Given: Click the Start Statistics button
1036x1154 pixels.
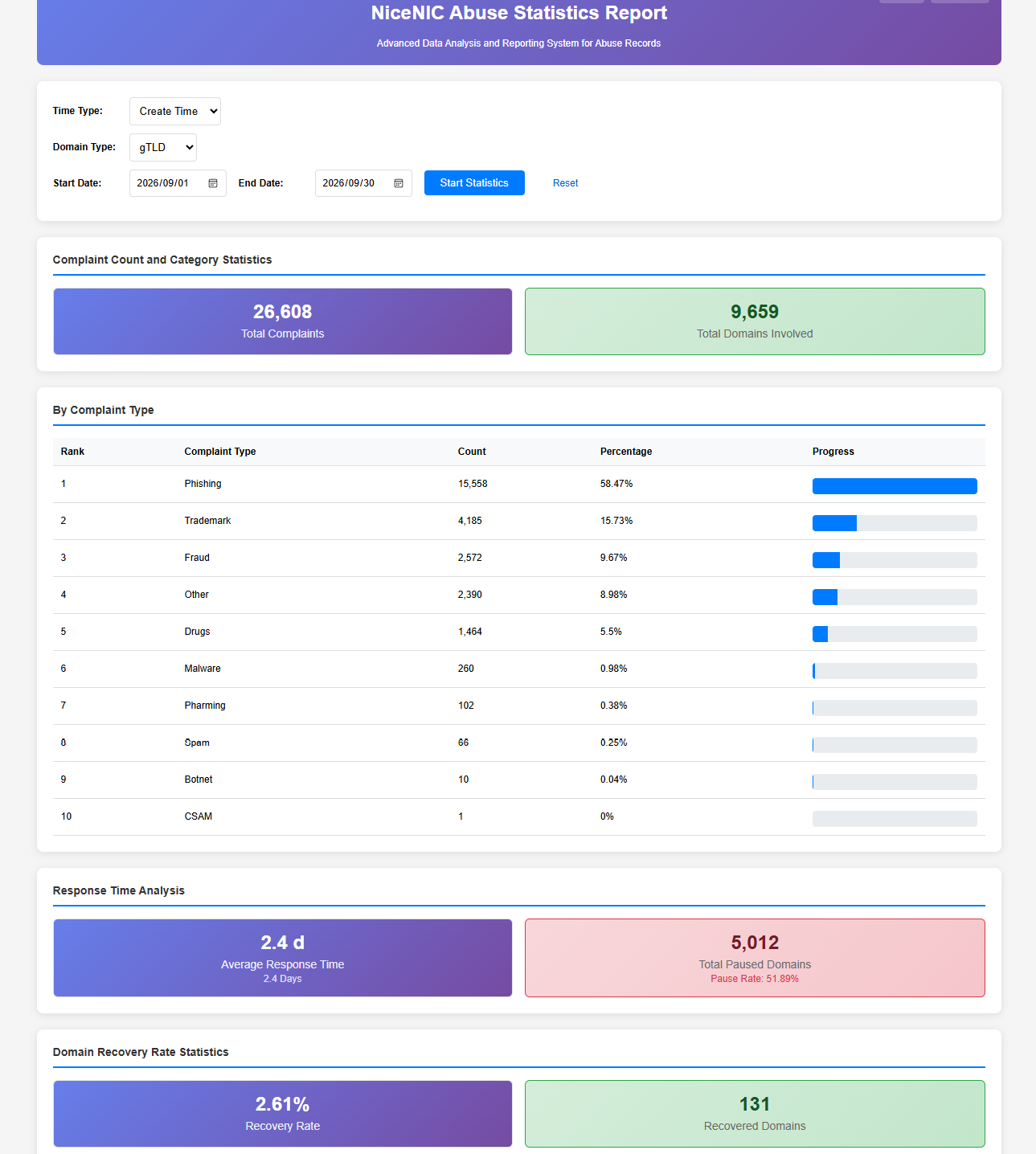Looking at the screenshot, I should 474,183.
